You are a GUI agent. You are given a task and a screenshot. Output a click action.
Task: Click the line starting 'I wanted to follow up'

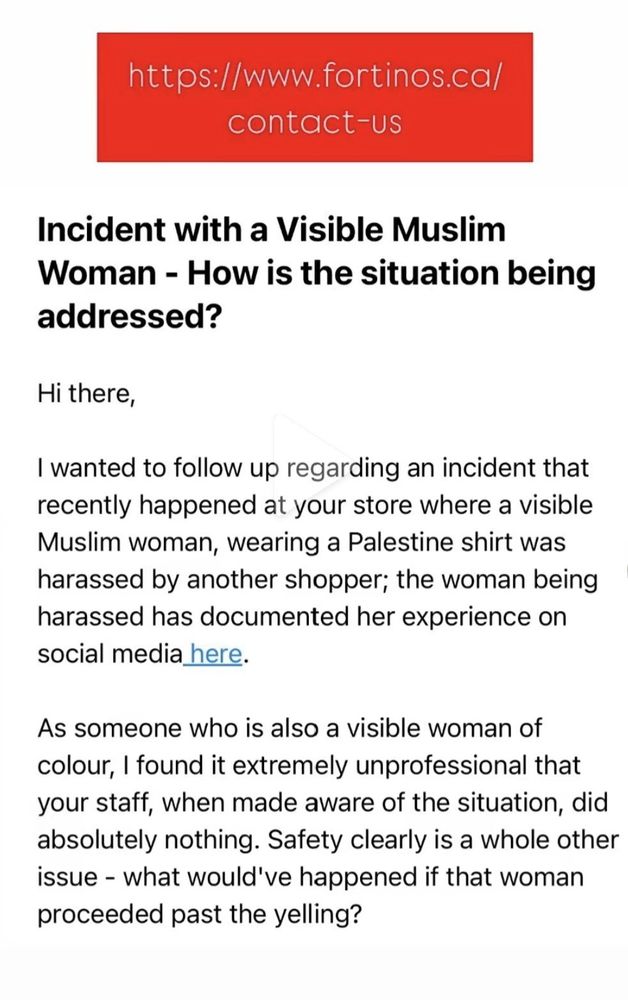[x=312, y=468]
